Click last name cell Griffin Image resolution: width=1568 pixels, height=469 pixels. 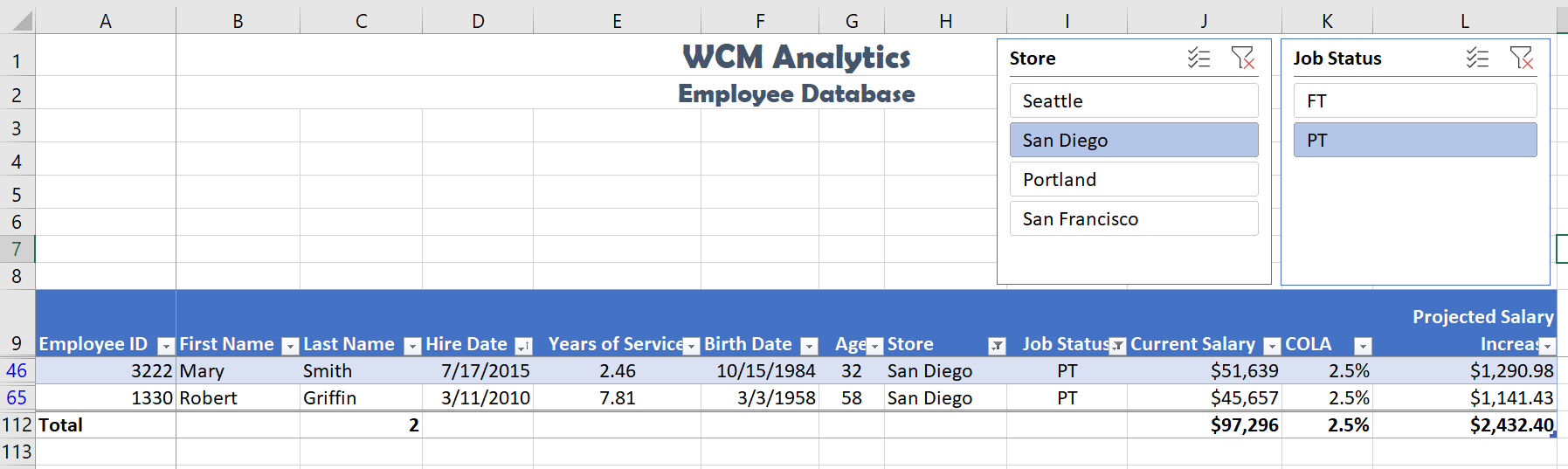361,397
